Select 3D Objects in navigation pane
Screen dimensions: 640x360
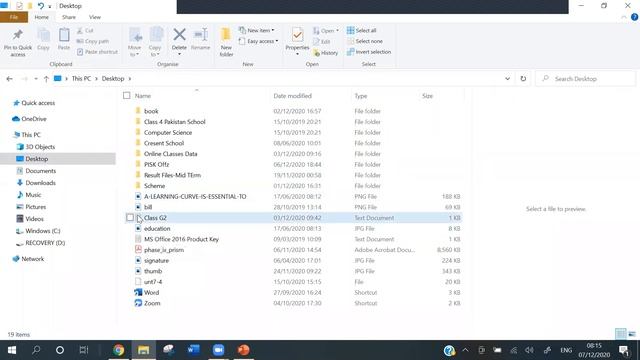(x=36, y=147)
